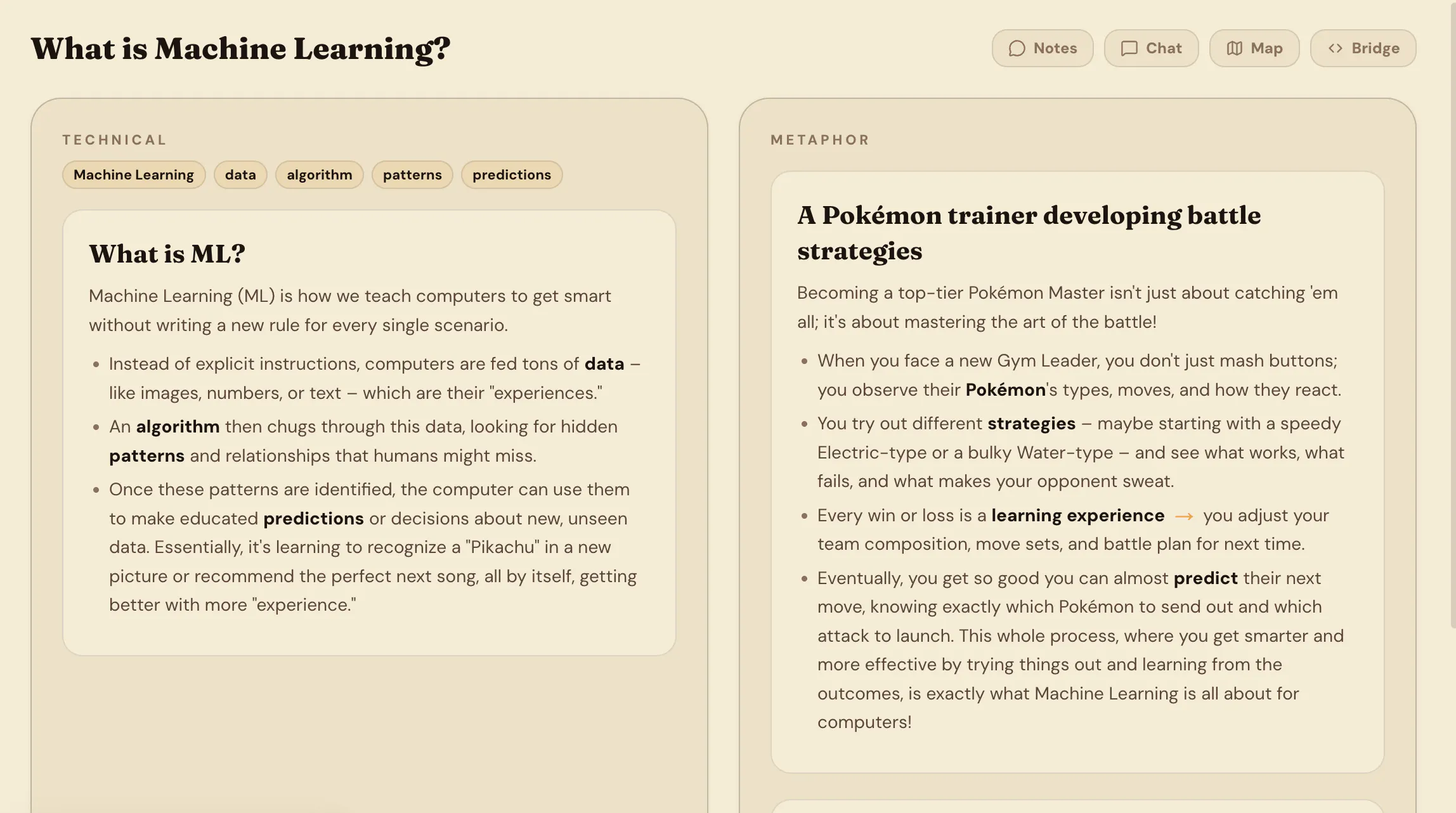This screenshot has width=1456, height=813.
Task: Click the TECHNICAL section label
Action: coord(114,140)
